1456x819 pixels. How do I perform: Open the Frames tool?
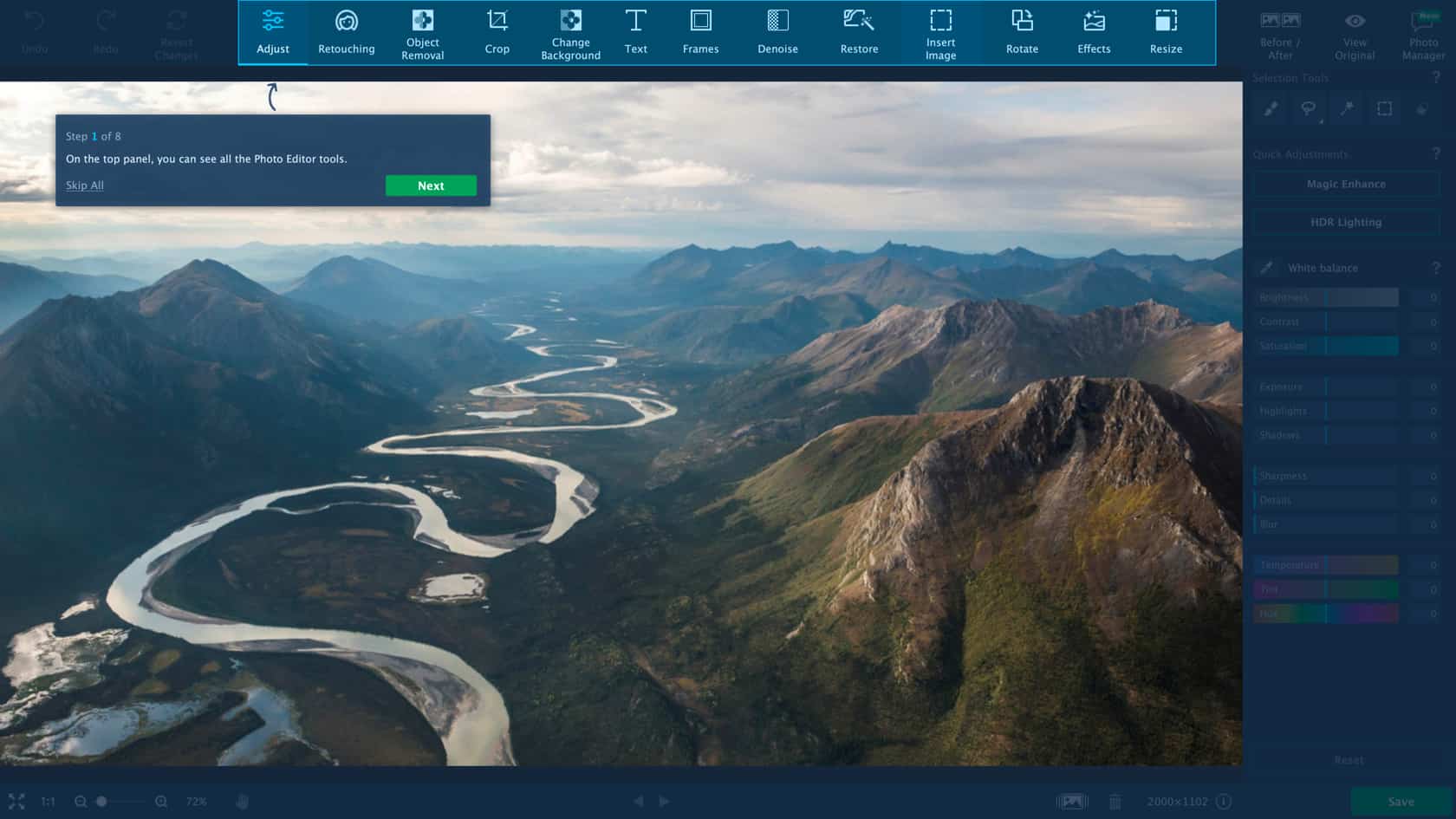700,33
